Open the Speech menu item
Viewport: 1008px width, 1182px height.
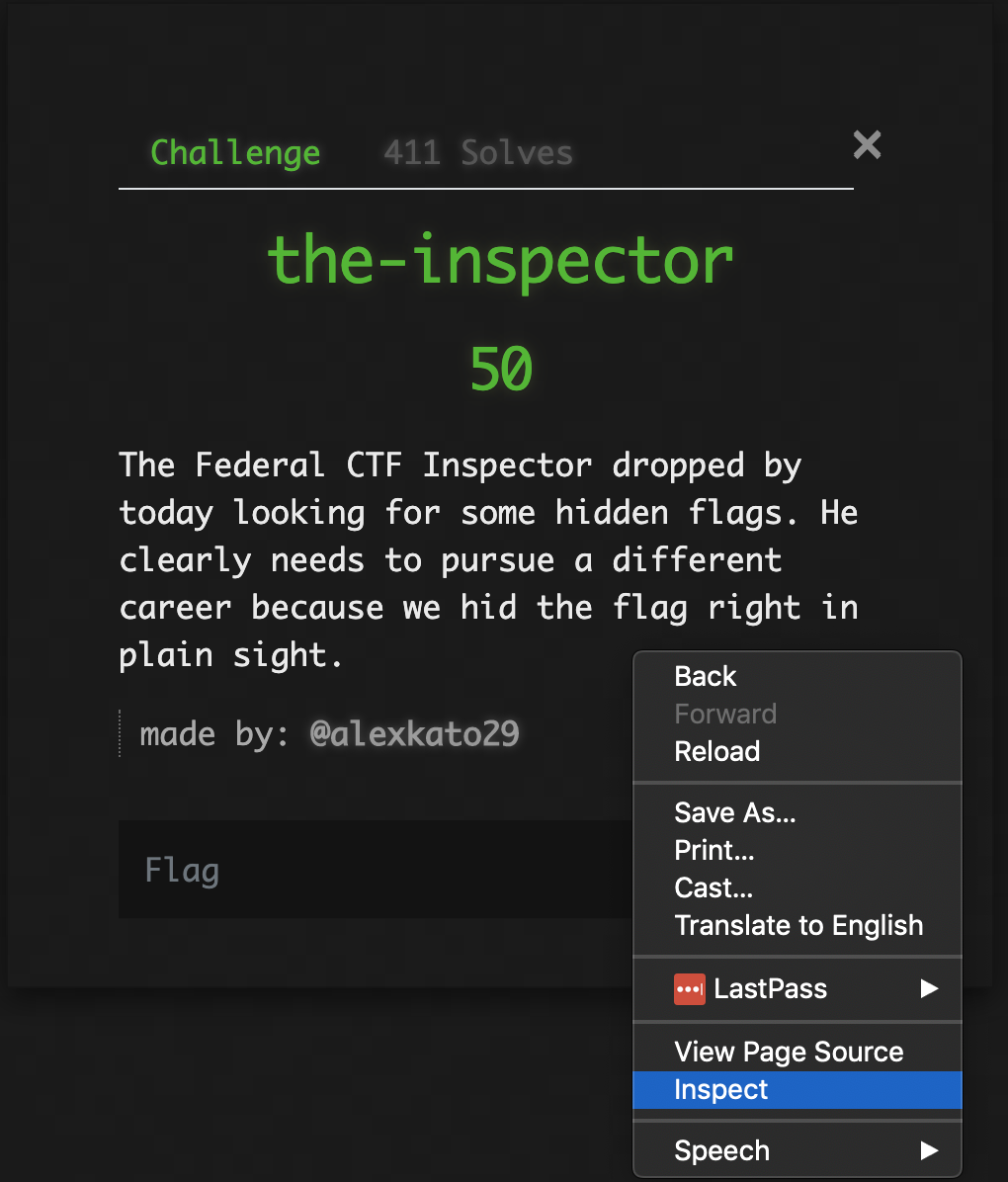pos(722,1150)
